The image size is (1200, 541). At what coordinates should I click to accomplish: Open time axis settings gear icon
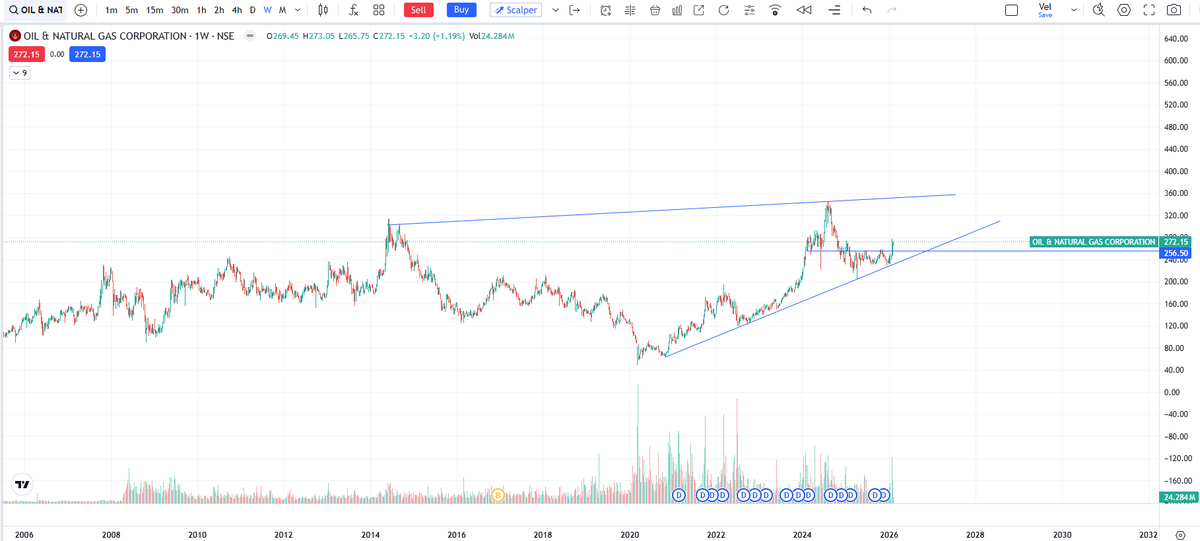pyautogui.click(x=1180, y=536)
